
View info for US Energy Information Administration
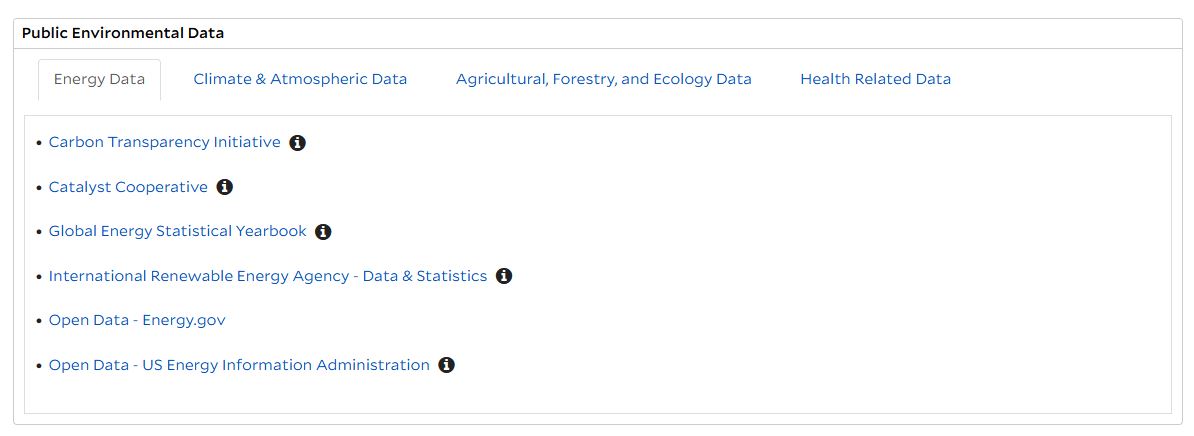point(447,365)
